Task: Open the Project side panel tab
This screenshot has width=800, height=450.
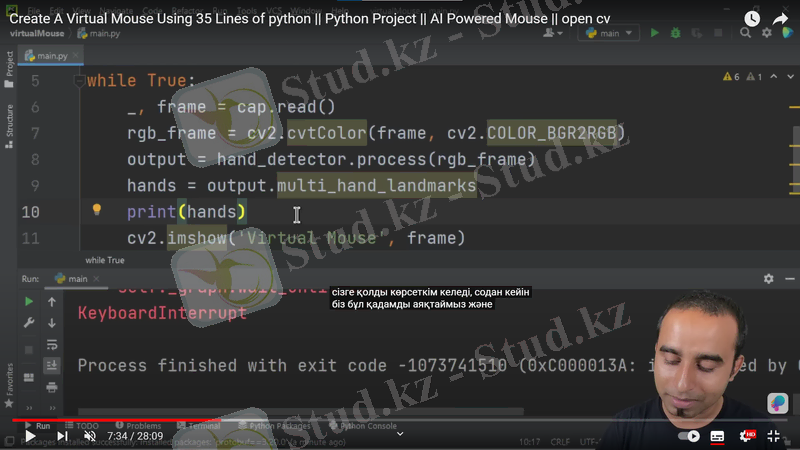Action: click(x=9, y=69)
